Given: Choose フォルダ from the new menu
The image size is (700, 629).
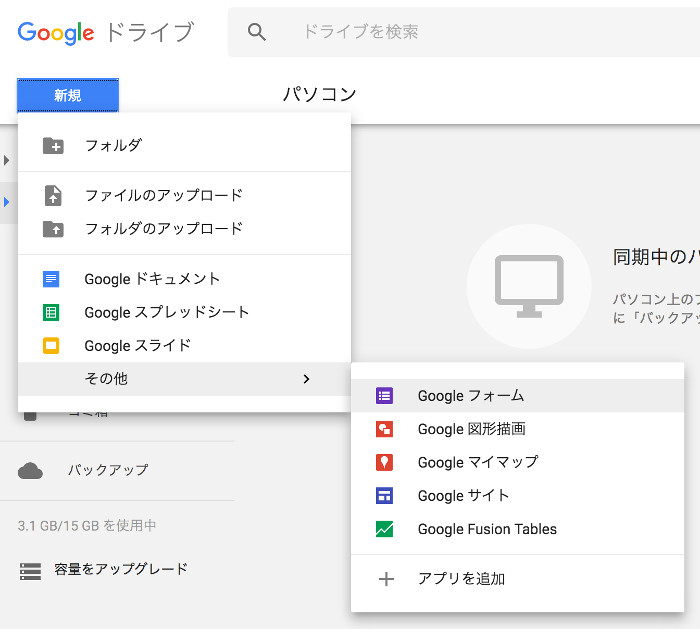Looking at the screenshot, I should tap(184, 146).
